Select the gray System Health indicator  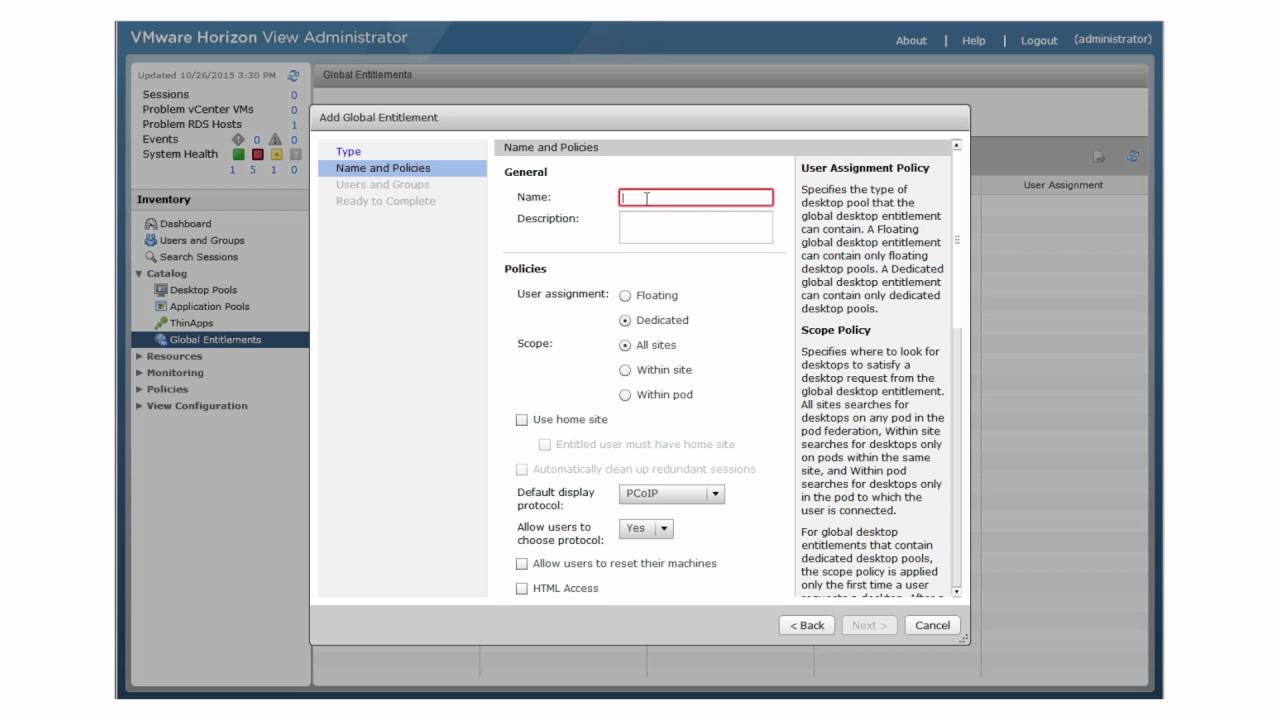pyautogui.click(x=295, y=155)
